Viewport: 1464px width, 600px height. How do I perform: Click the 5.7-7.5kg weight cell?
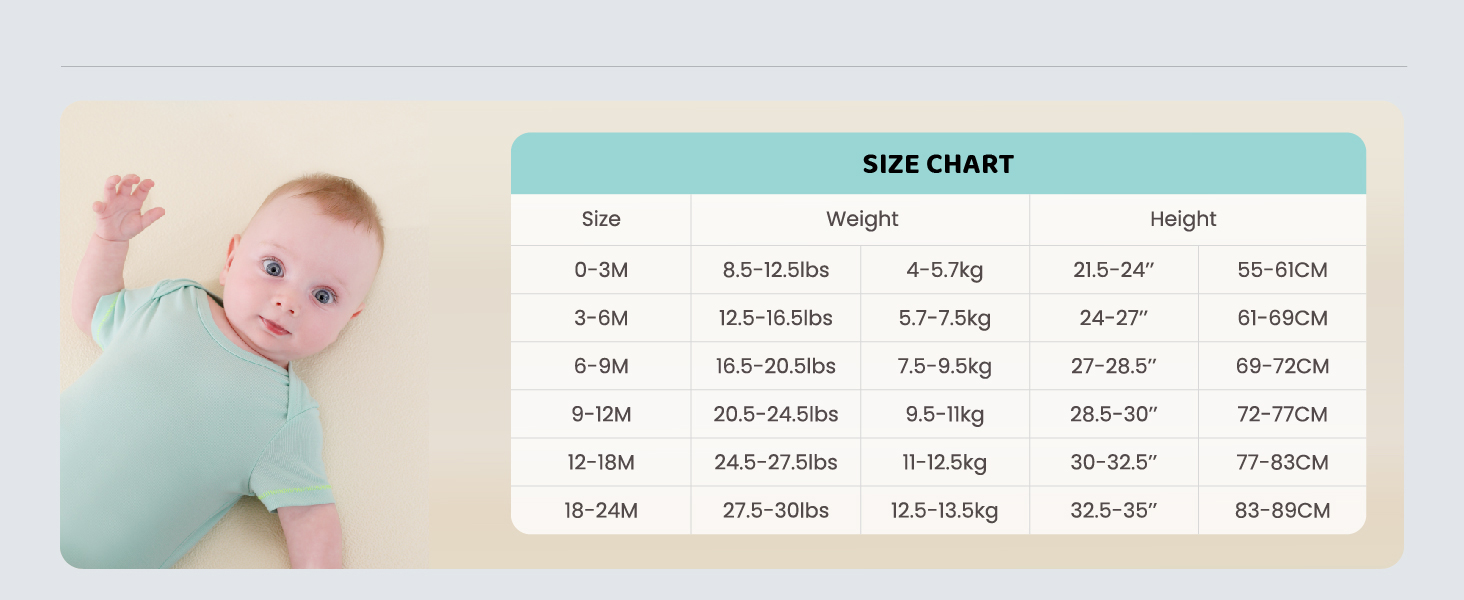tap(944, 318)
